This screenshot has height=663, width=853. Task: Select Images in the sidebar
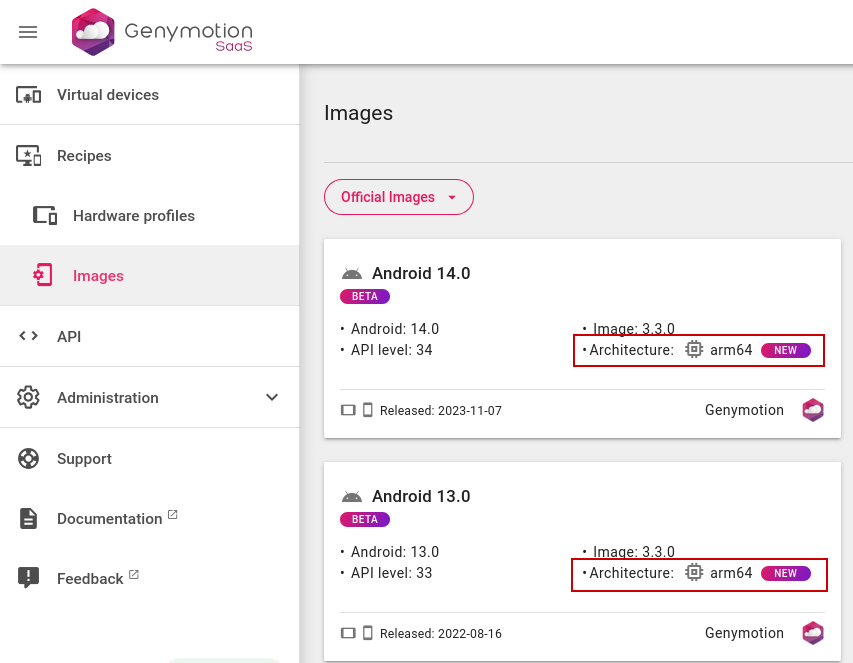(98, 276)
